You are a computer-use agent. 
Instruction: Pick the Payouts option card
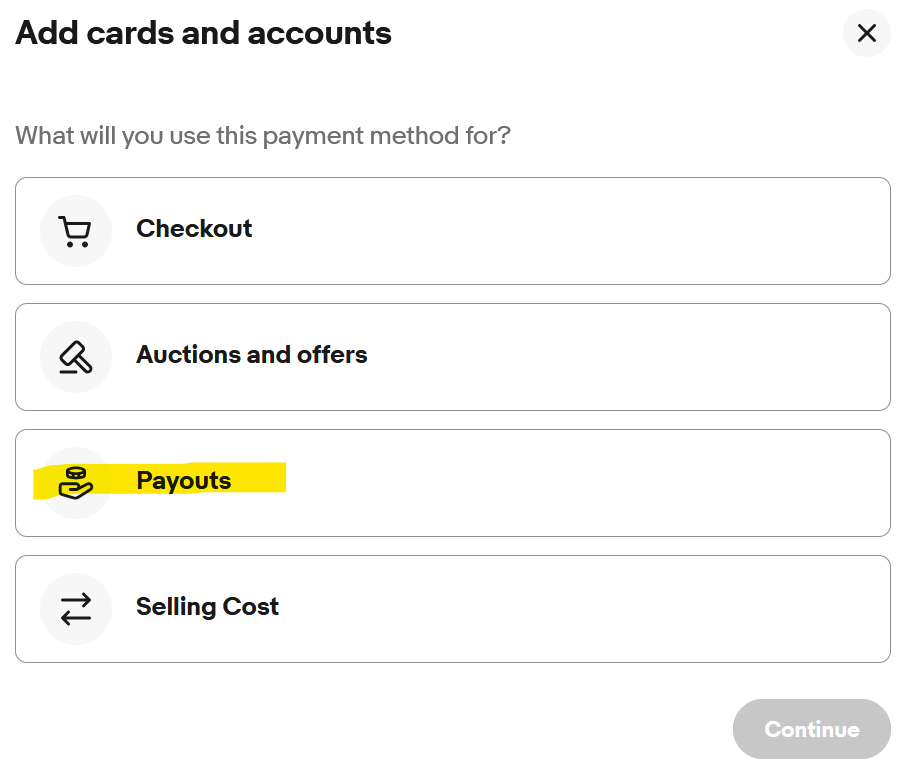click(x=452, y=483)
